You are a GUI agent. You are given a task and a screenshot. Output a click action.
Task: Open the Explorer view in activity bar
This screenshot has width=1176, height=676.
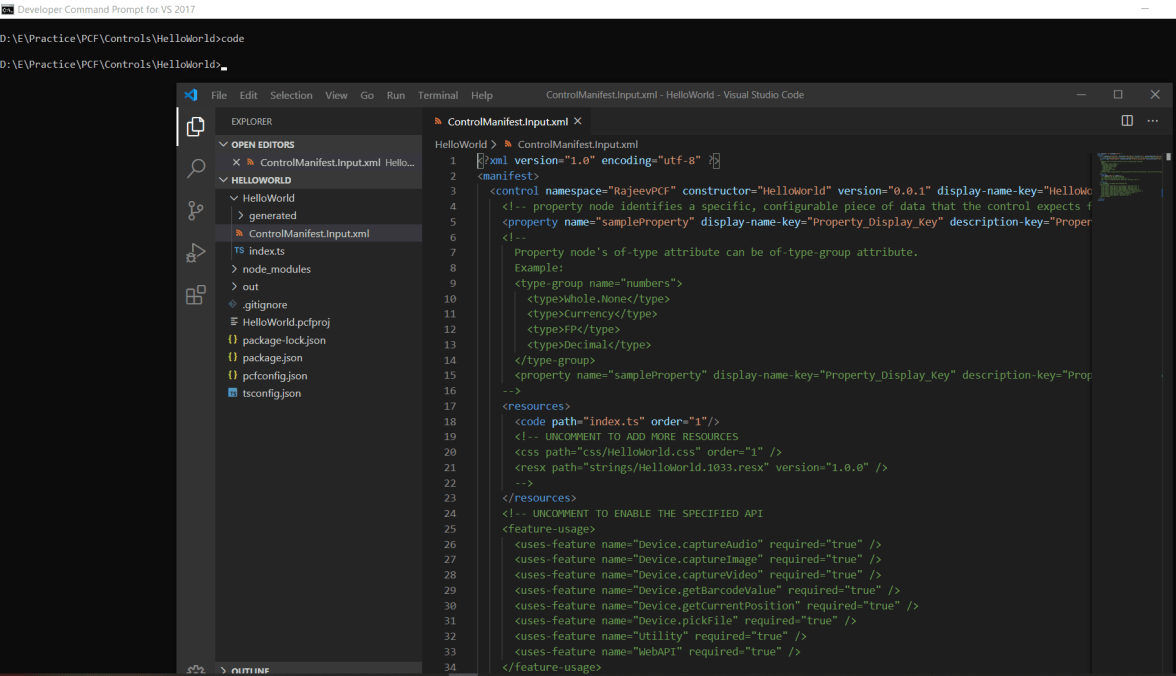coord(196,126)
